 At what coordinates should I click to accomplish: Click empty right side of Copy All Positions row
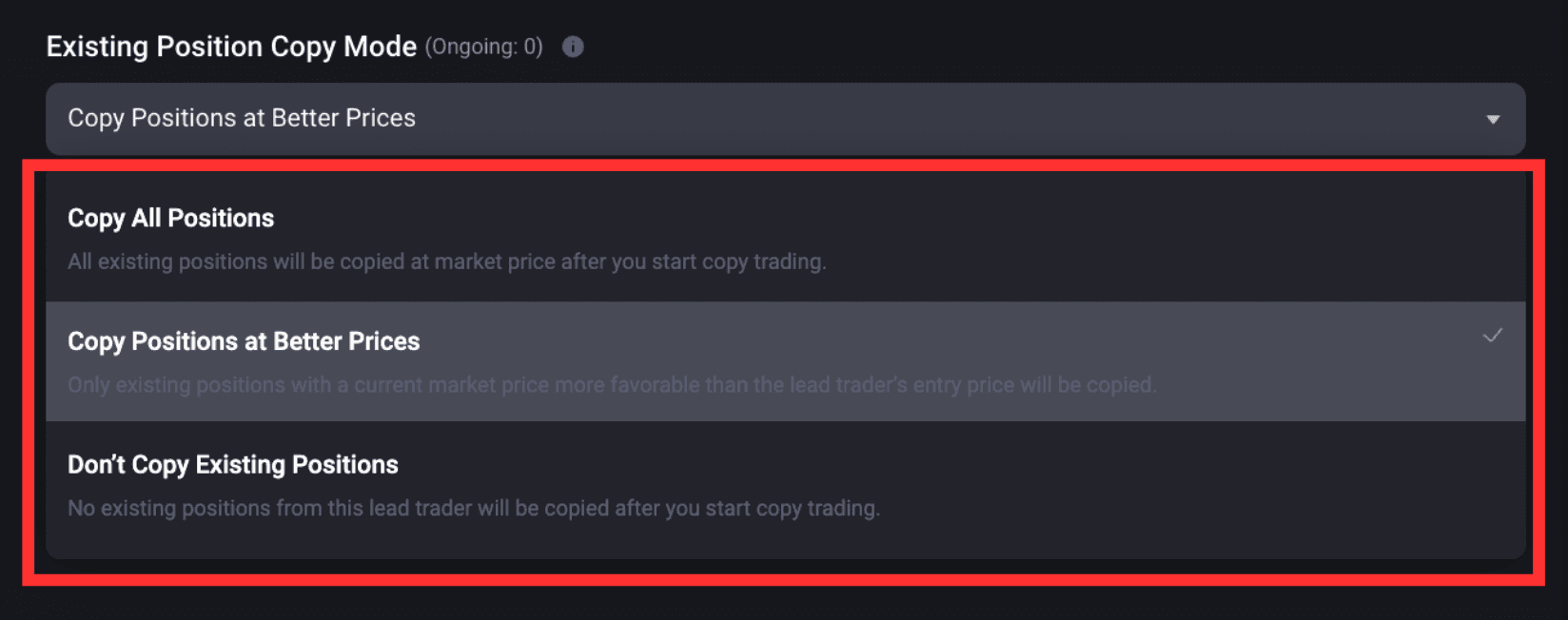click(x=1189, y=239)
